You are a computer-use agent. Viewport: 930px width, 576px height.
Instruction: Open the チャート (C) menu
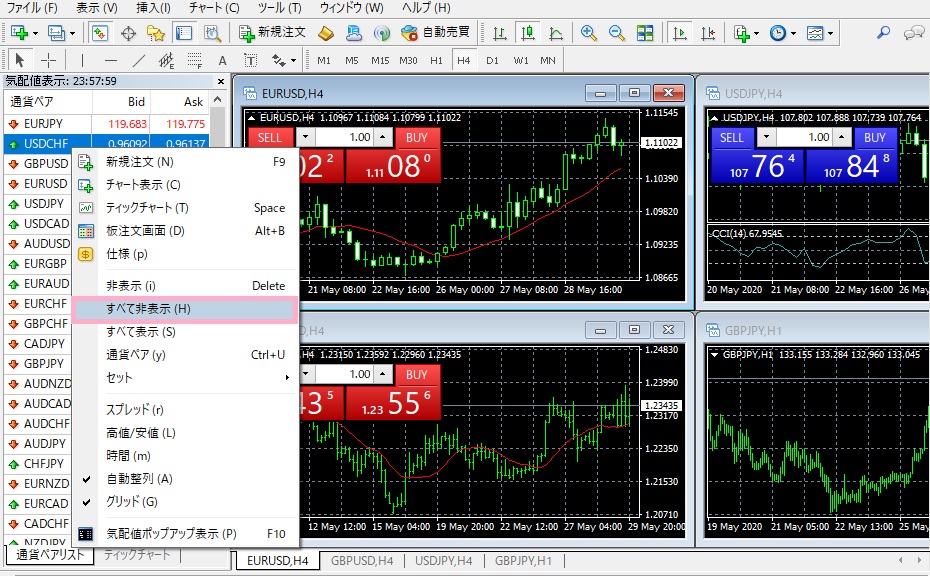click(x=214, y=8)
